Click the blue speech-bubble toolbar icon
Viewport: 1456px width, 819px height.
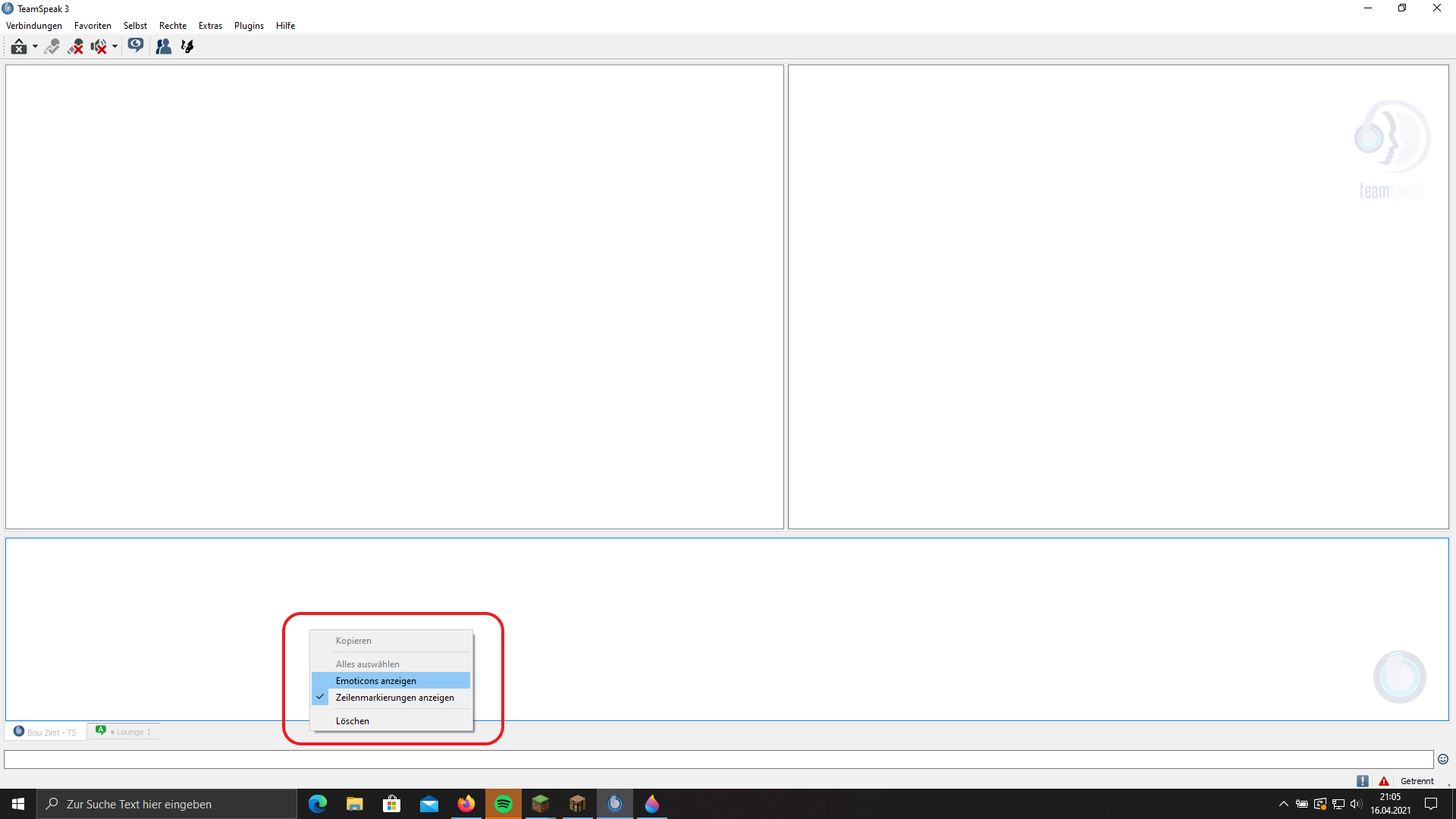coord(136,46)
